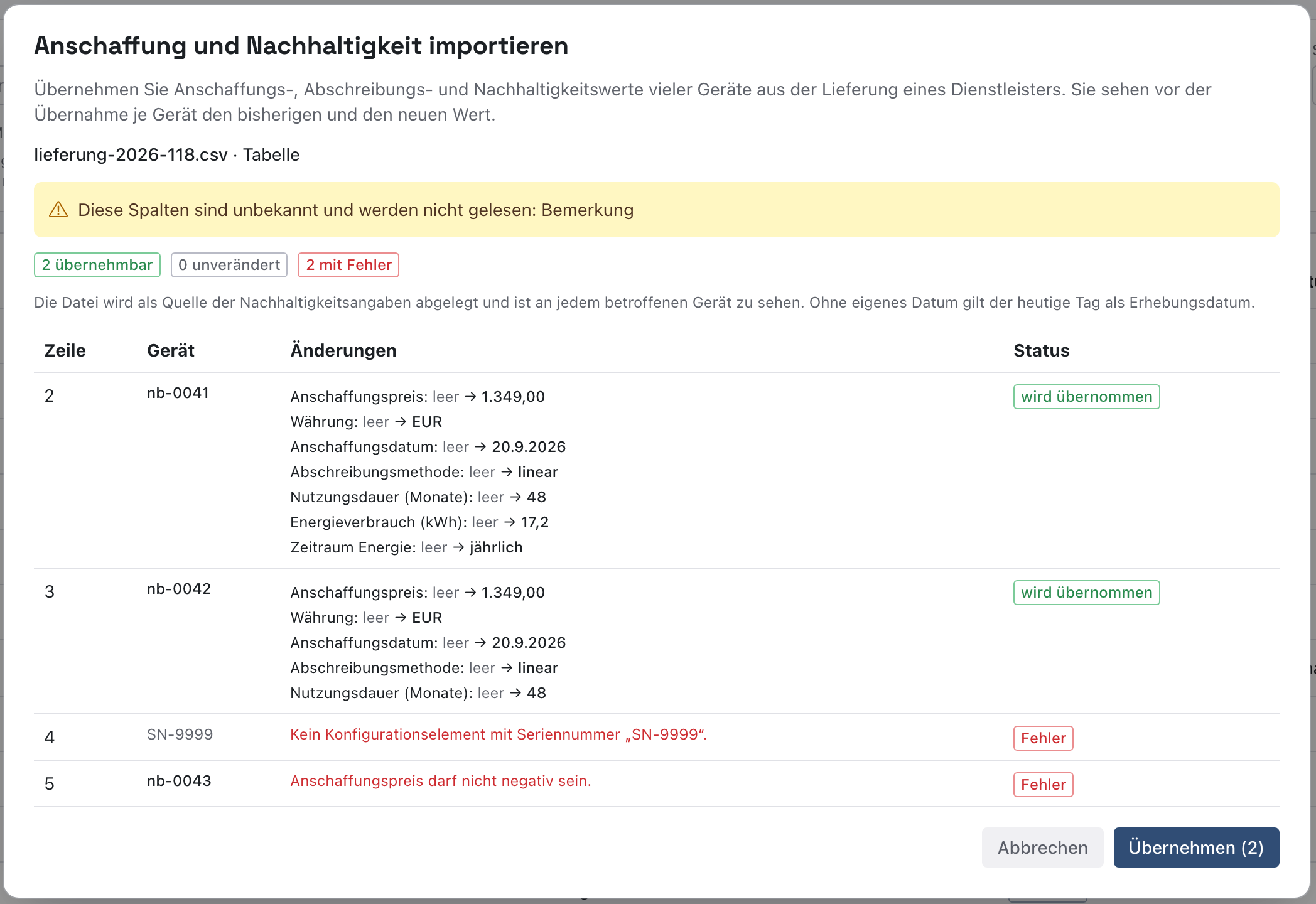Click the error text about serial number SN-9999
The height and width of the screenshot is (904, 1316).
[x=499, y=734]
